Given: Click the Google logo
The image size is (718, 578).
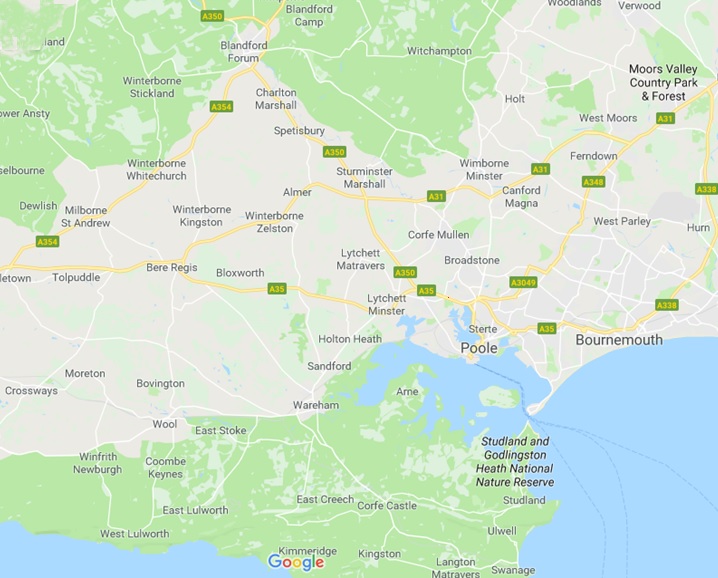Looking at the screenshot, I should click(296, 562).
